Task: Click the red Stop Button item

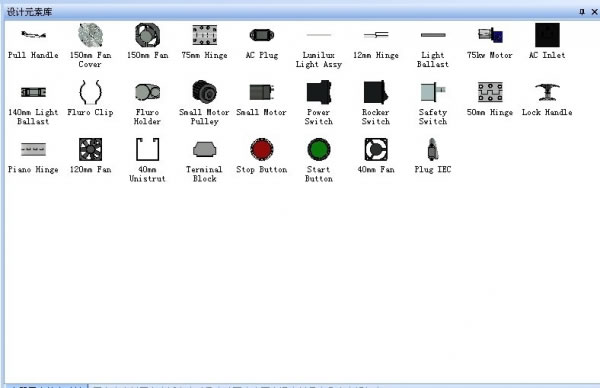Action: 262,149
